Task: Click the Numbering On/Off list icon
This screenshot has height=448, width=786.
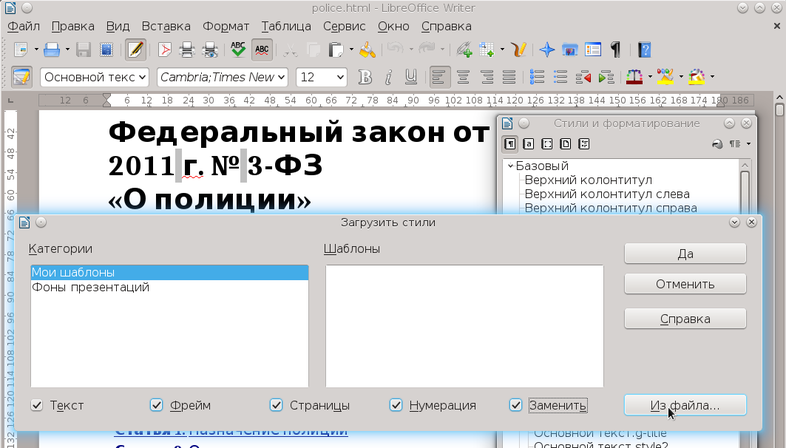Action: pyautogui.click(x=537, y=77)
